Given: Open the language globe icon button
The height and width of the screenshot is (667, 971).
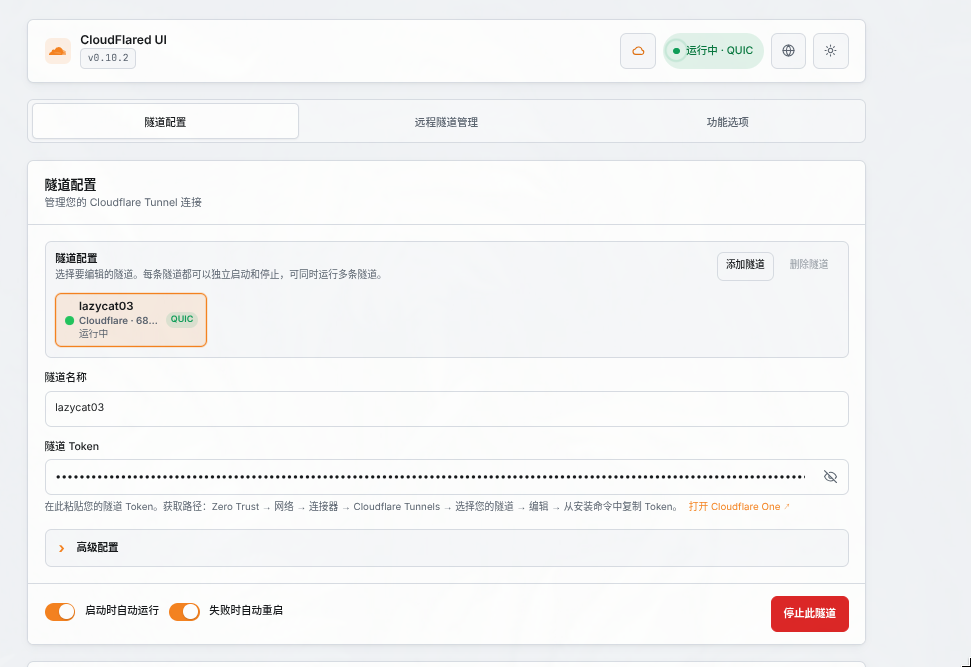Looking at the screenshot, I should 788,51.
